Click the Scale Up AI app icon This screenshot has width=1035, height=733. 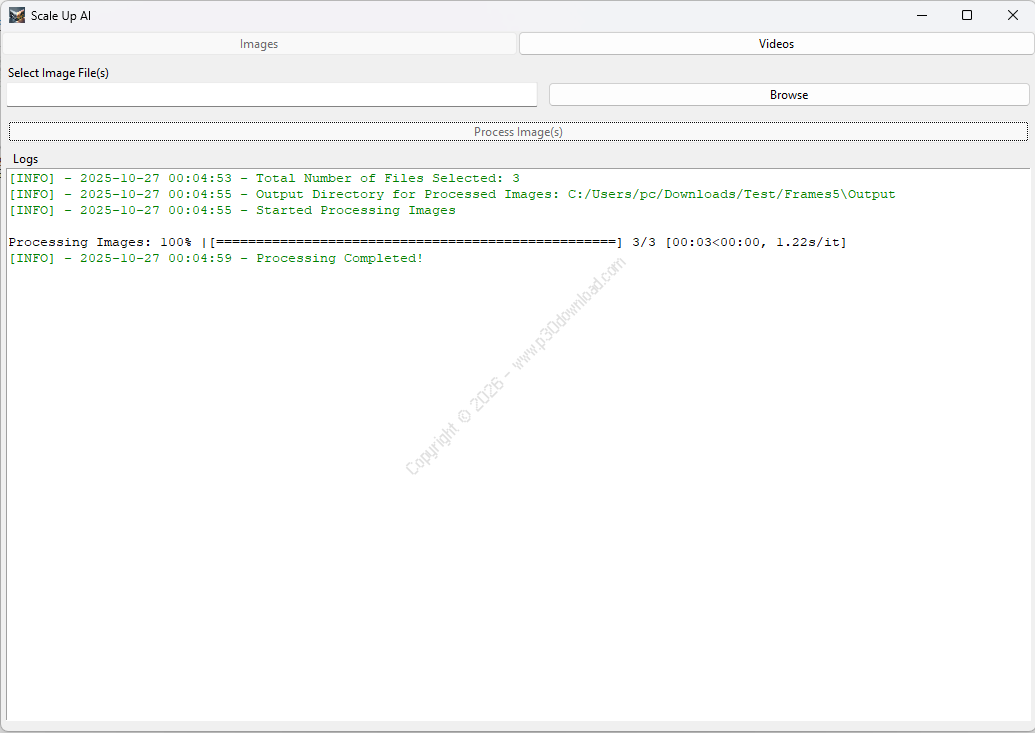click(x=17, y=15)
